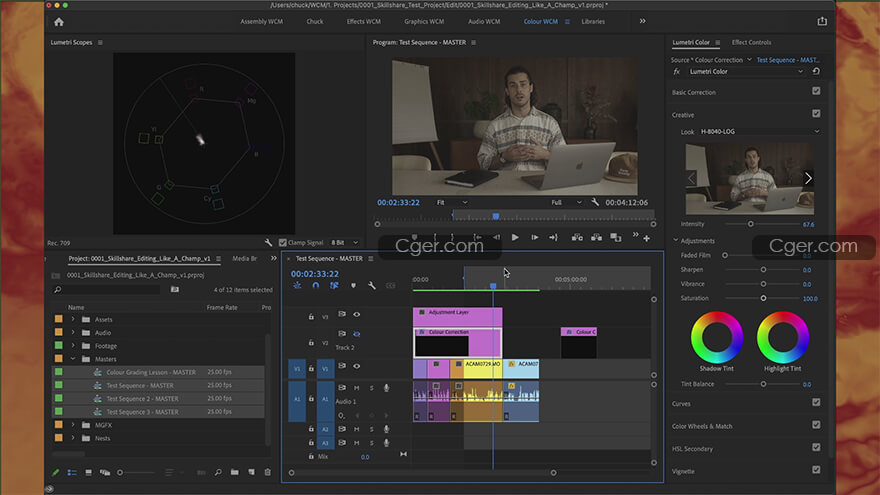Adjust the Intensity slider handle
880x495 pixels.
(x=750, y=224)
